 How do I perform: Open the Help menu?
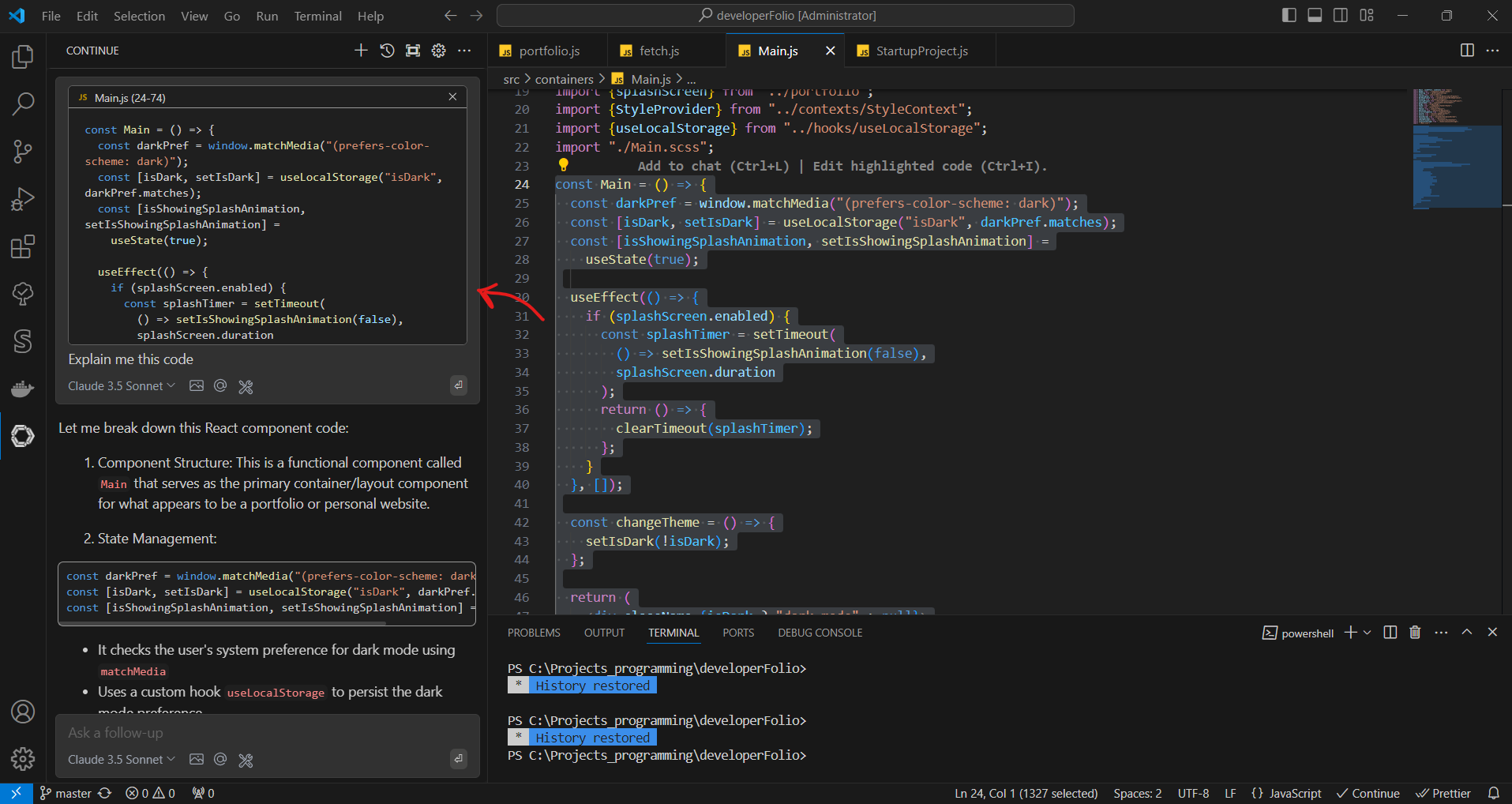pos(370,16)
